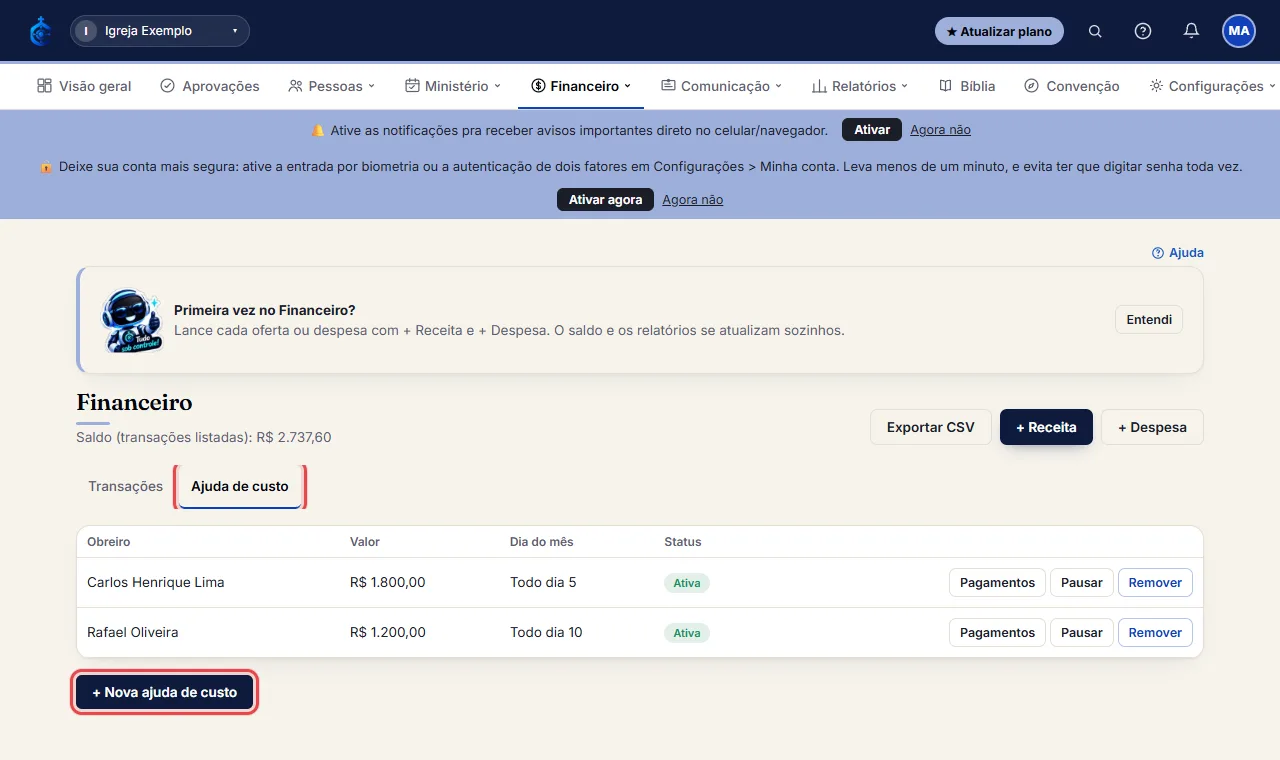Click + Nova ajuda de custo button
Screen dimensions: 1280x760
pyautogui.click(x=165, y=692)
